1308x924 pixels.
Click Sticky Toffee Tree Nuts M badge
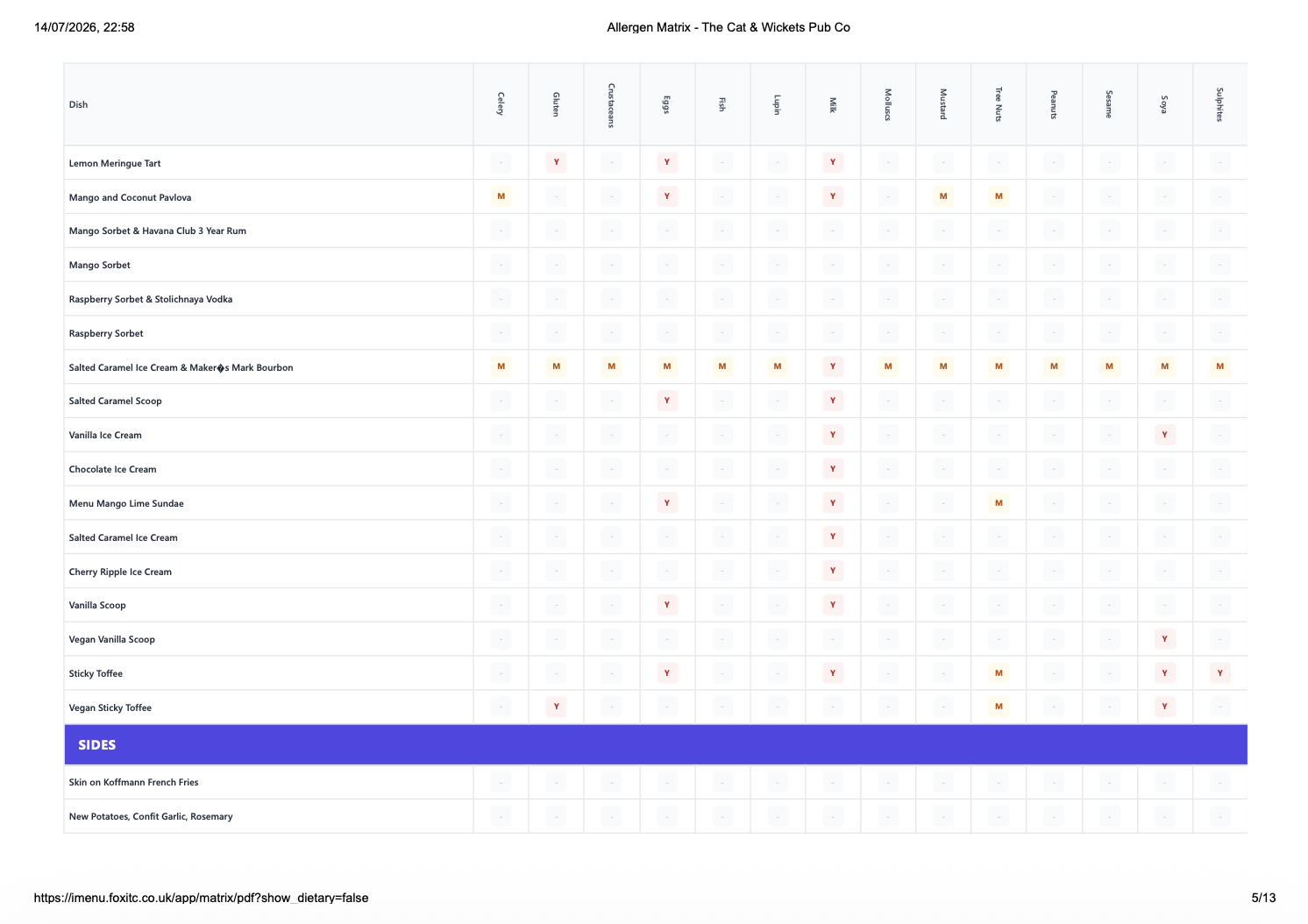[999, 673]
